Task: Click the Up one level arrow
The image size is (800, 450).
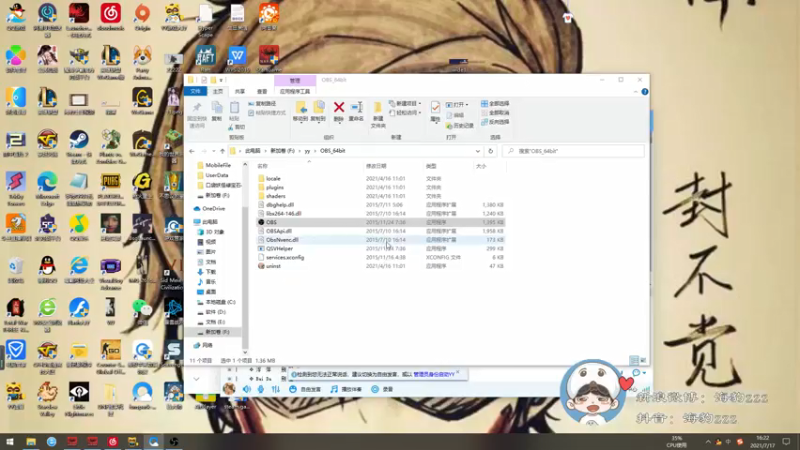Action: tap(222, 151)
